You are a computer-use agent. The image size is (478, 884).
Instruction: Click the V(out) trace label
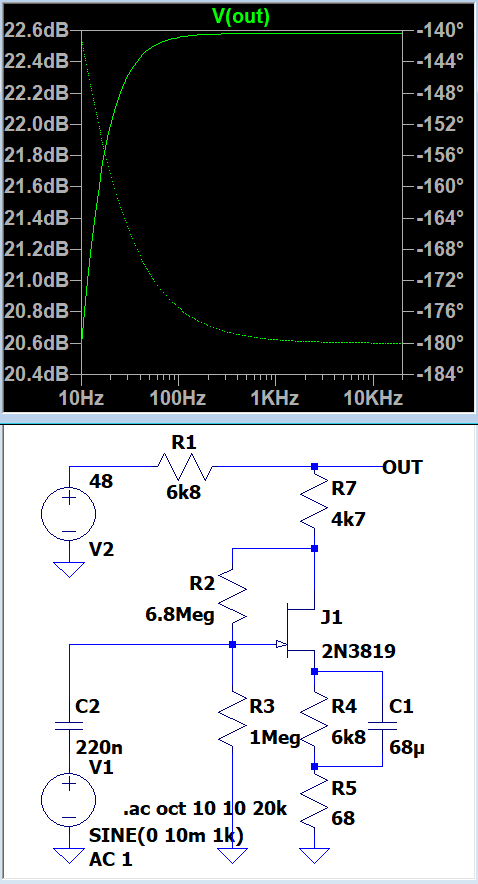point(241,16)
